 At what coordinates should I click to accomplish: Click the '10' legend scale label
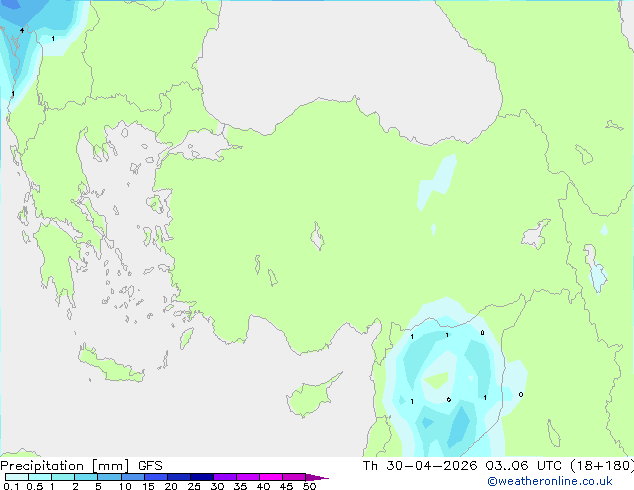click(125, 486)
